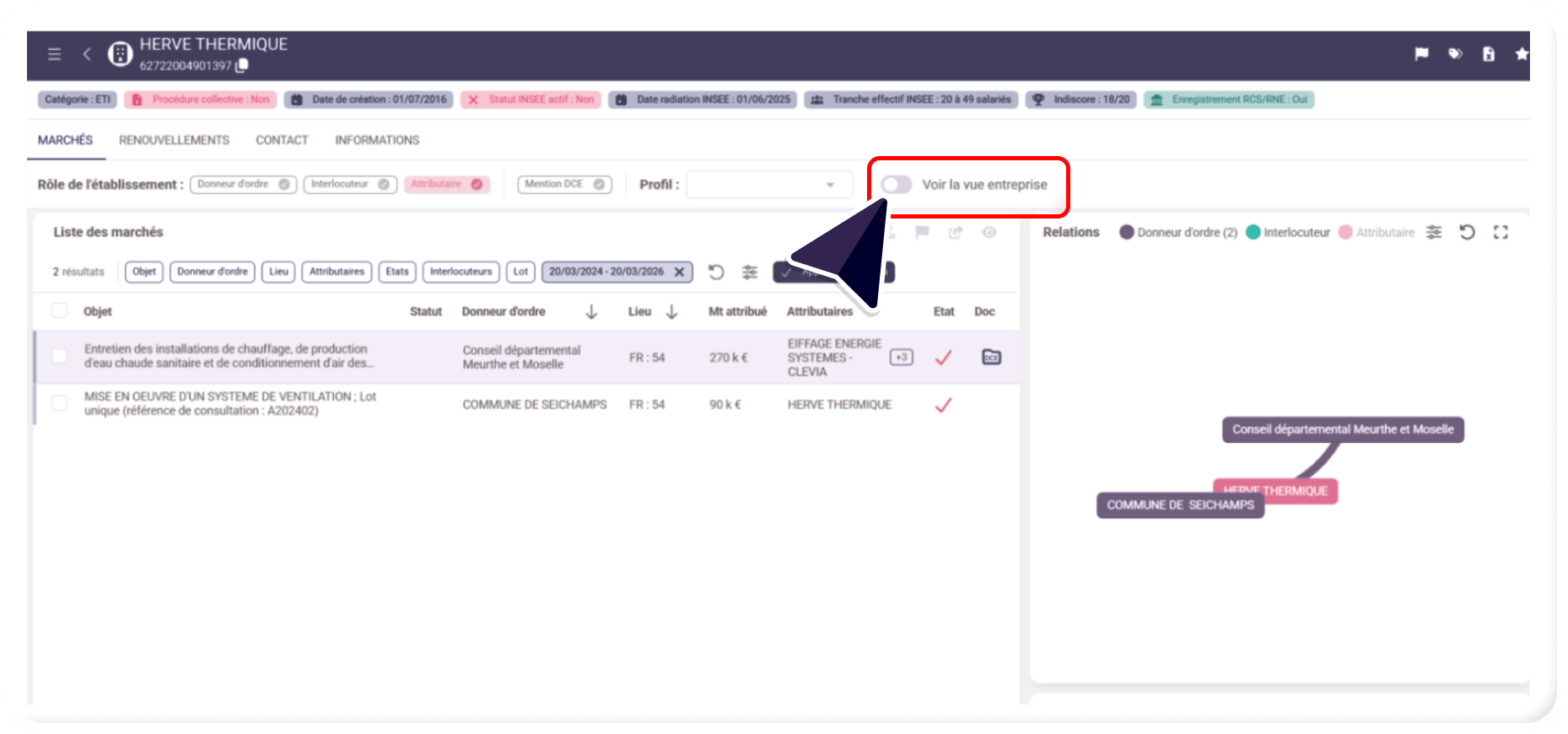Remove the date range filter

679,272
